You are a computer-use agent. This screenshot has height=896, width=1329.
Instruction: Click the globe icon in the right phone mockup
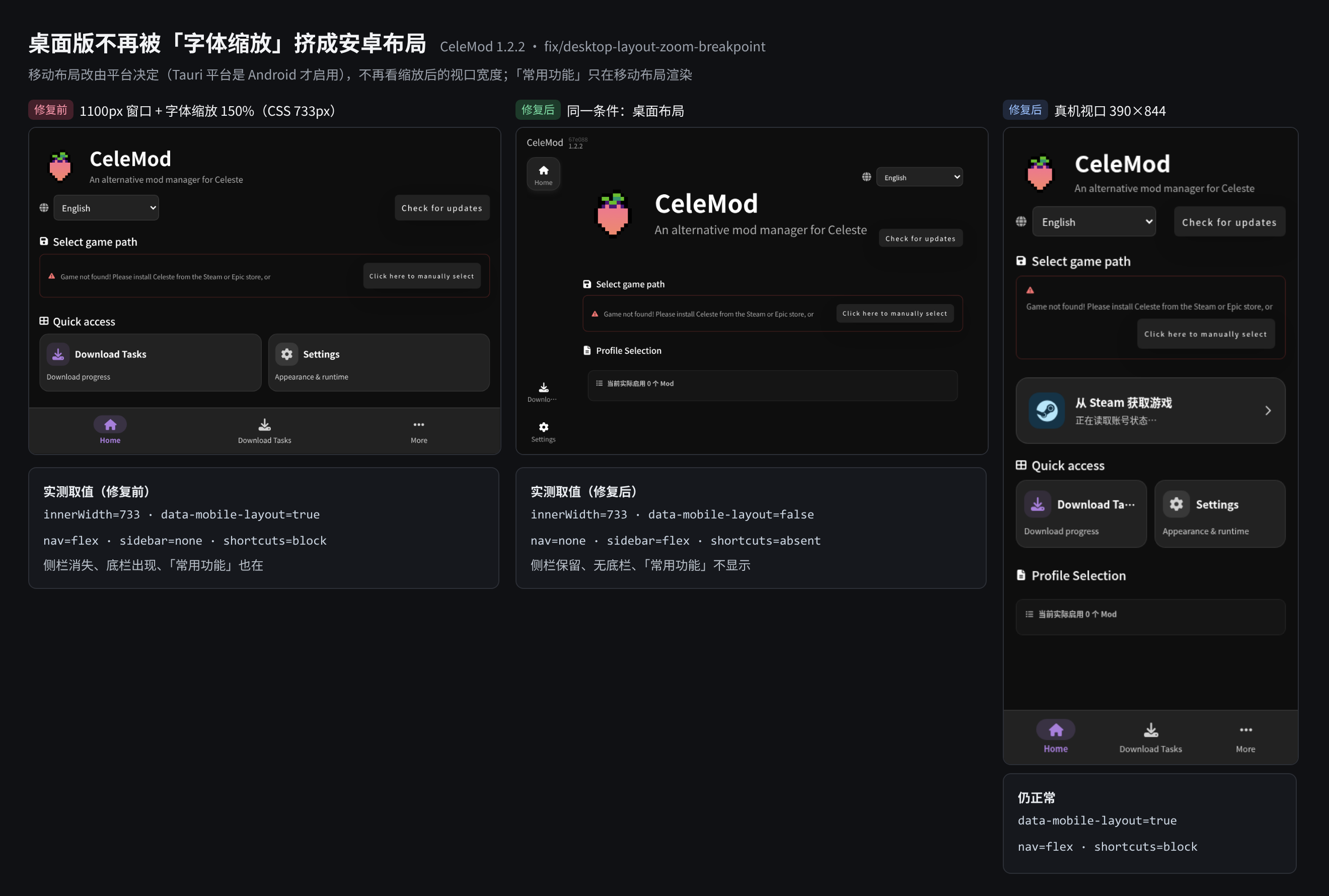[x=1021, y=221]
